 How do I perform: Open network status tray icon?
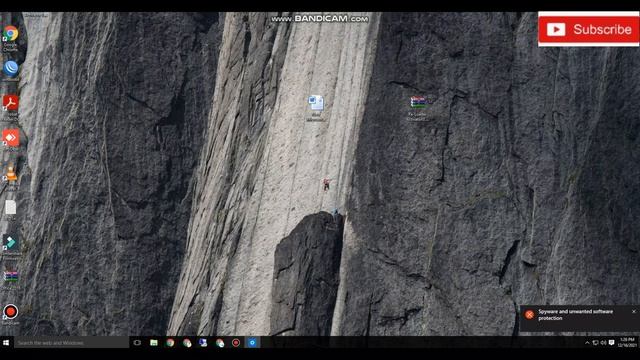pos(596,342)
